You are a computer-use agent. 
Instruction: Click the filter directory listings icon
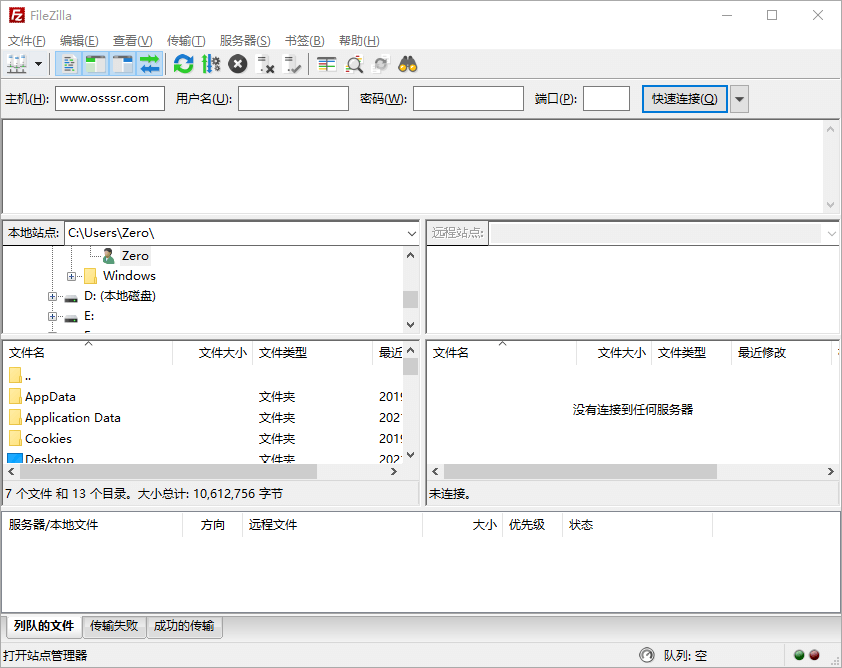pyautogui.click(x=326, y=64)
